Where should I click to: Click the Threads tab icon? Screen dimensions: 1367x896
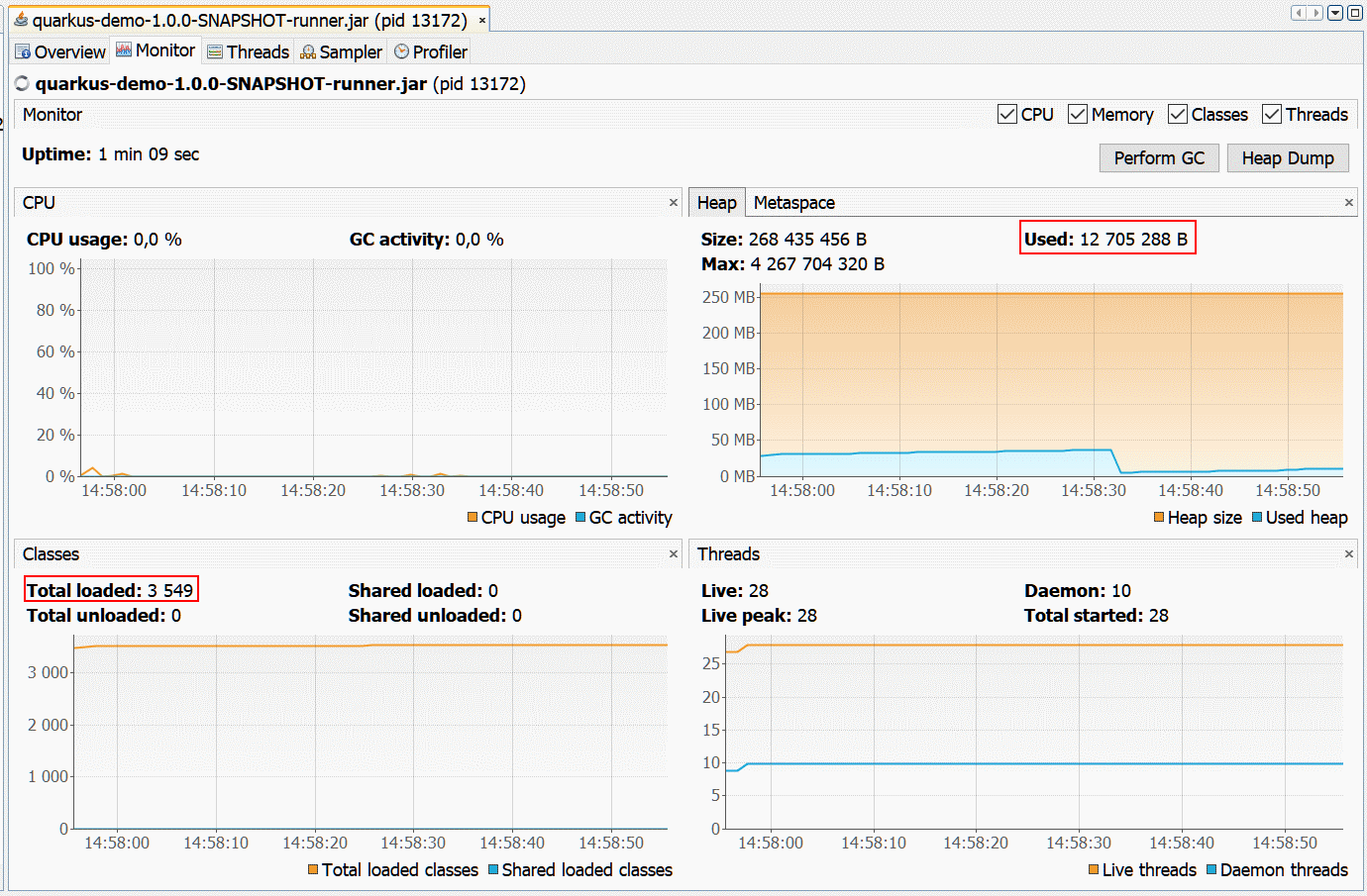tap(215, 51)
